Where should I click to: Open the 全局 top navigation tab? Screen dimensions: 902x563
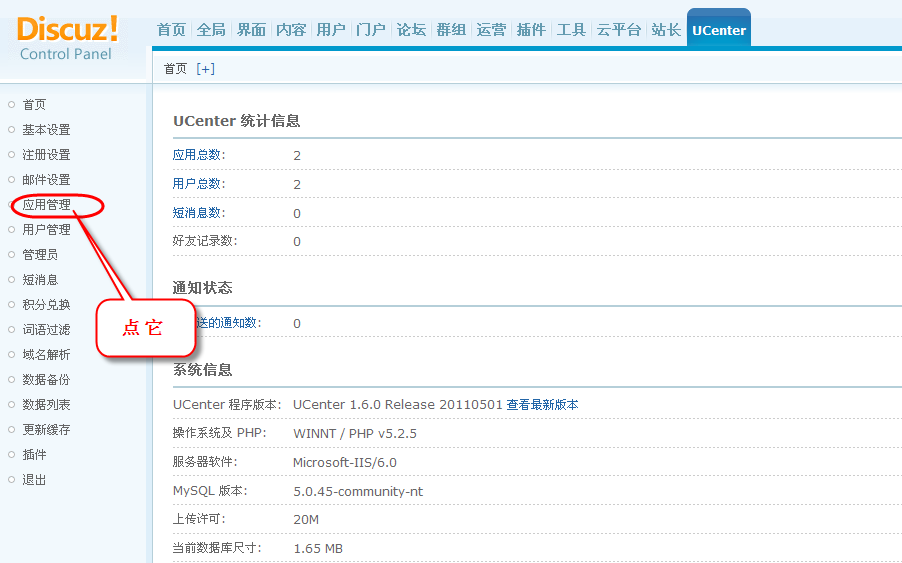tap(211, 30)
